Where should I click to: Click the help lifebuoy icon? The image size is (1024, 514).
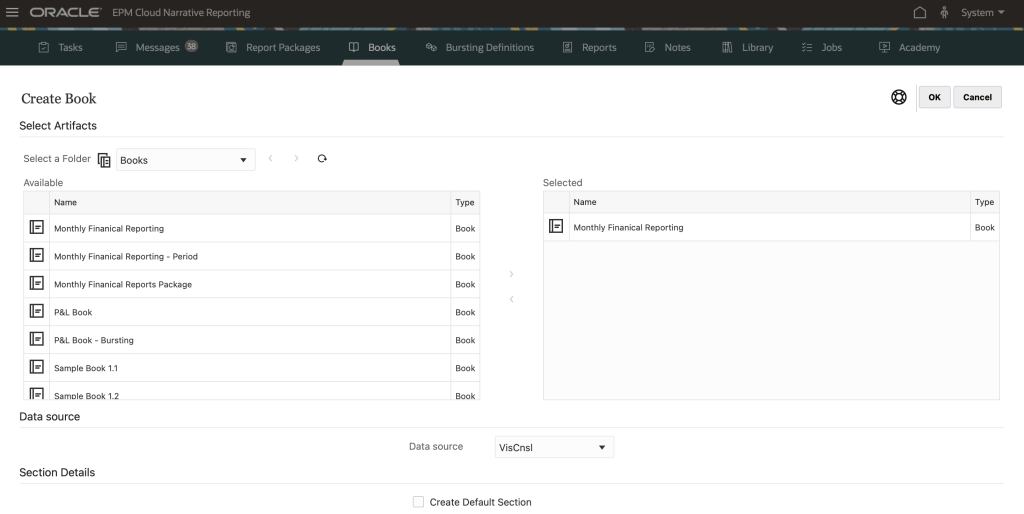pos(899,97)
